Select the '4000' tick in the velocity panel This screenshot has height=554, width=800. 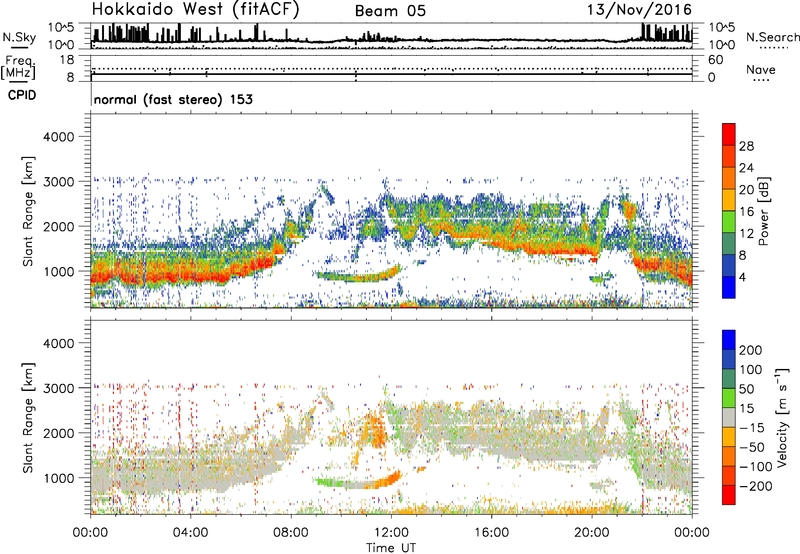click(x=59, y=343)
